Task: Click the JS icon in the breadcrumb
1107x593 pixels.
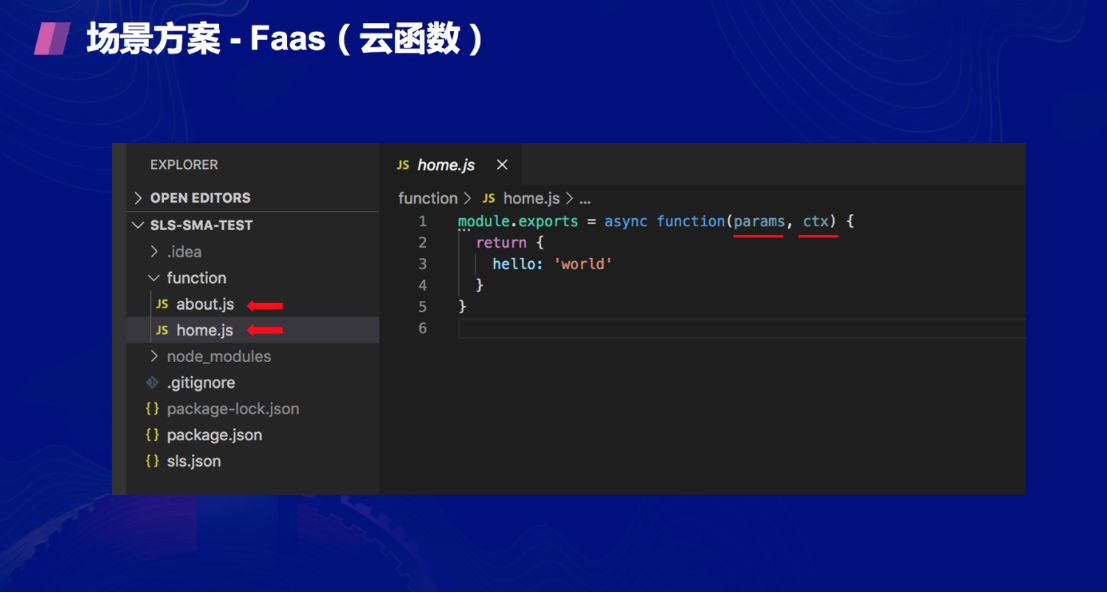Action: (x=489, y=198)
